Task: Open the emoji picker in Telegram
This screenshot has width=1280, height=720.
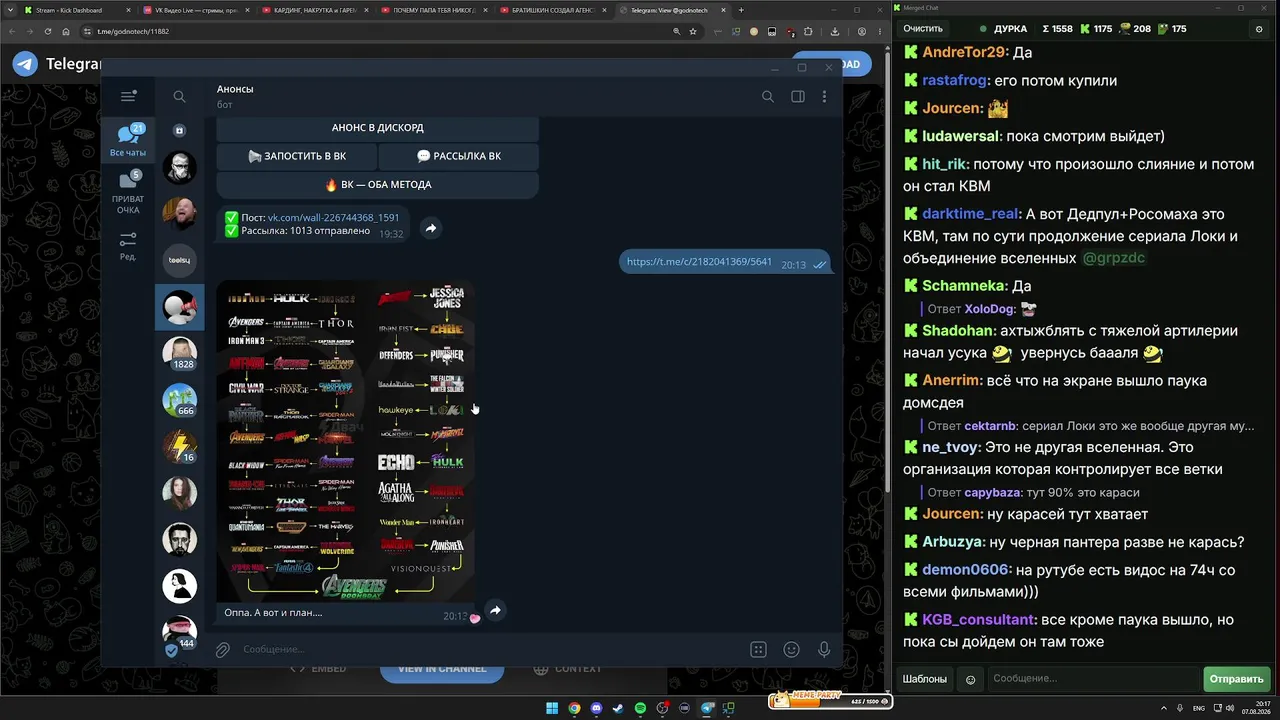Action: [791, 649]
